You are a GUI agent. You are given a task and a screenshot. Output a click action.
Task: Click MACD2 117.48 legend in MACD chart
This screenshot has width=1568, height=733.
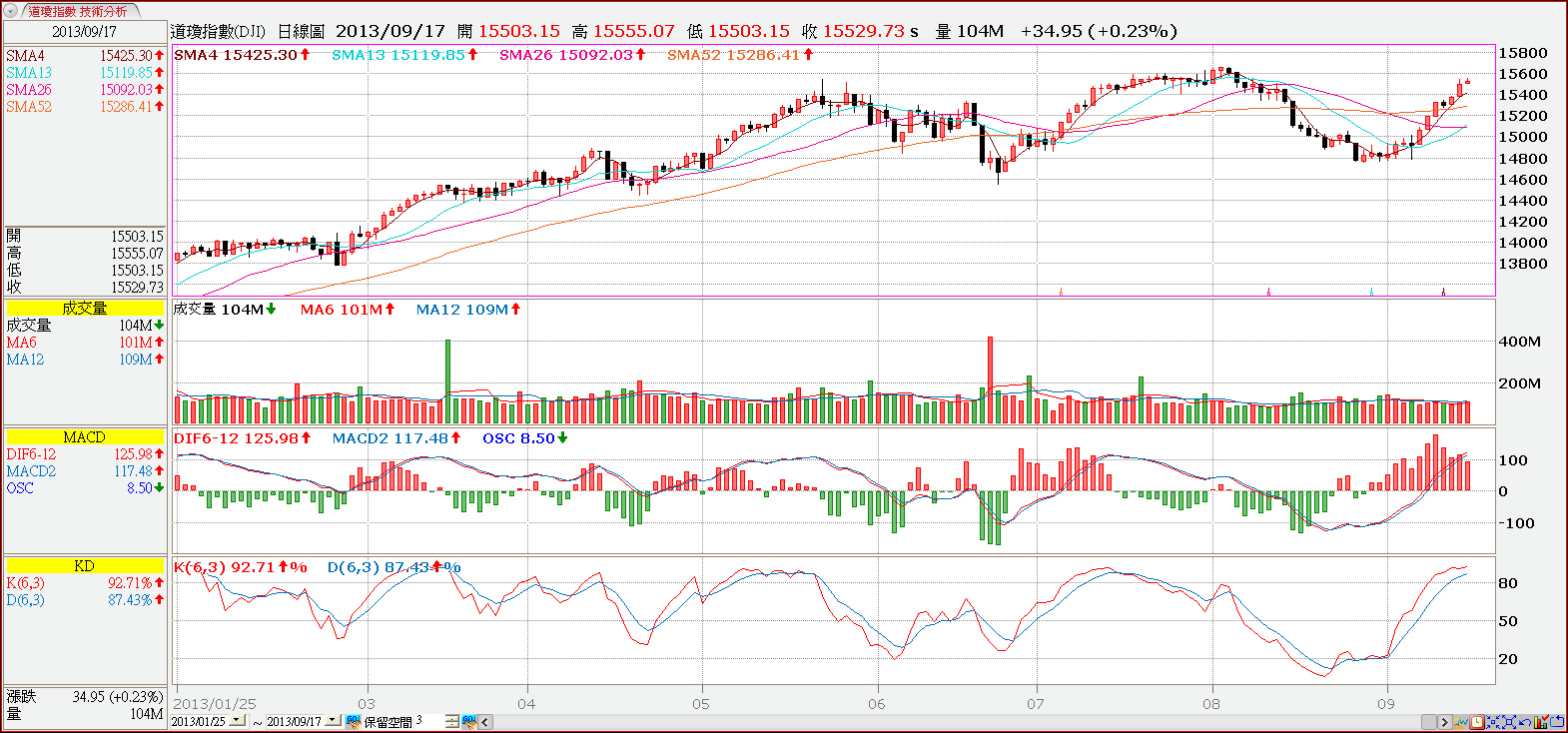click(x=396, y=438)
